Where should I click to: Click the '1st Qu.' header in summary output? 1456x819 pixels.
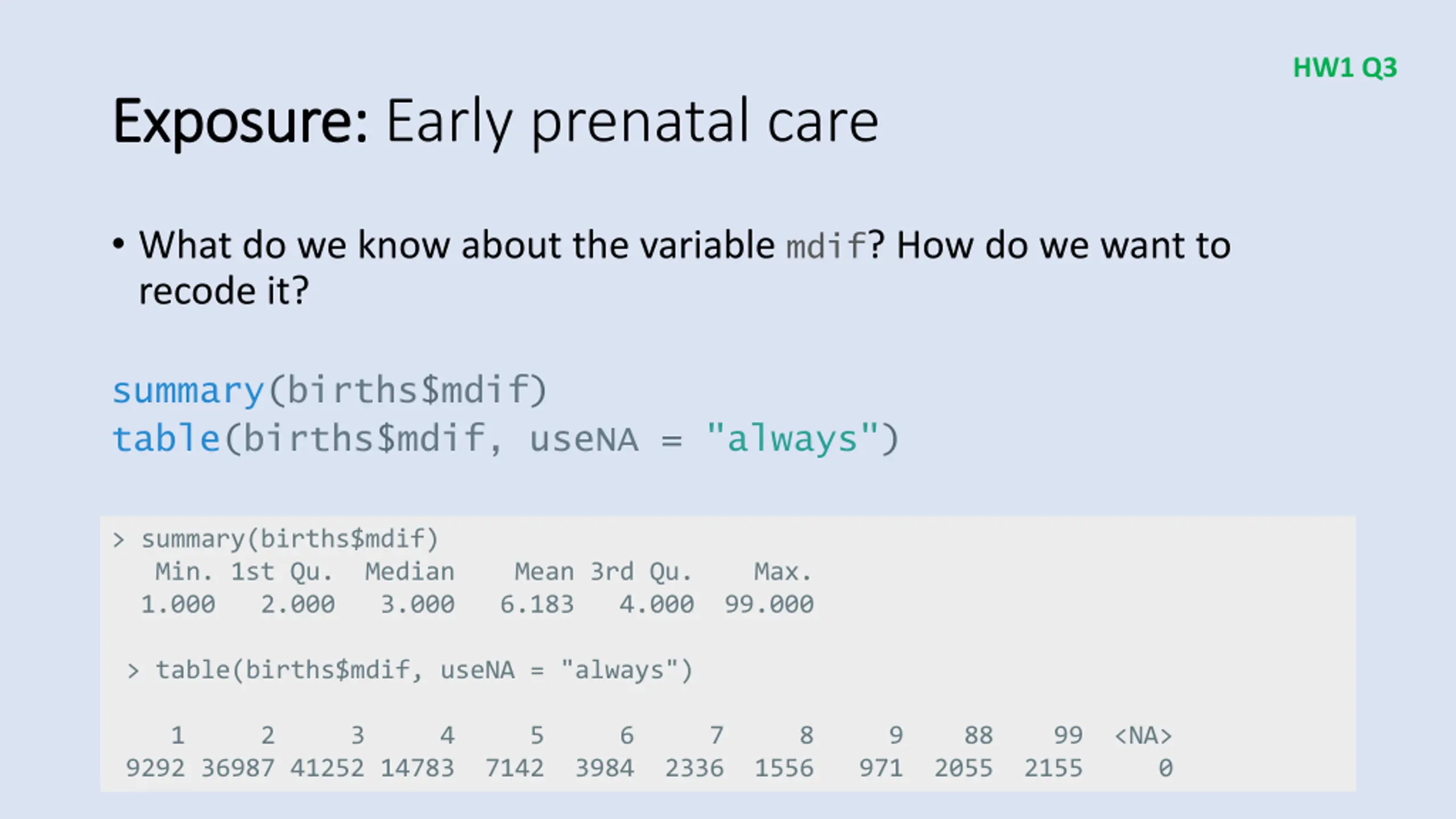click(282, 572)
